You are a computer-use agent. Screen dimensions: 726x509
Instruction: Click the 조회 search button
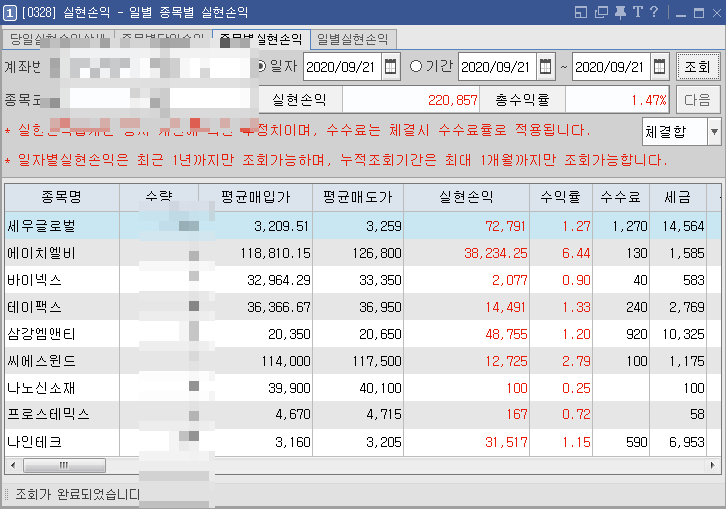(698, 67)
